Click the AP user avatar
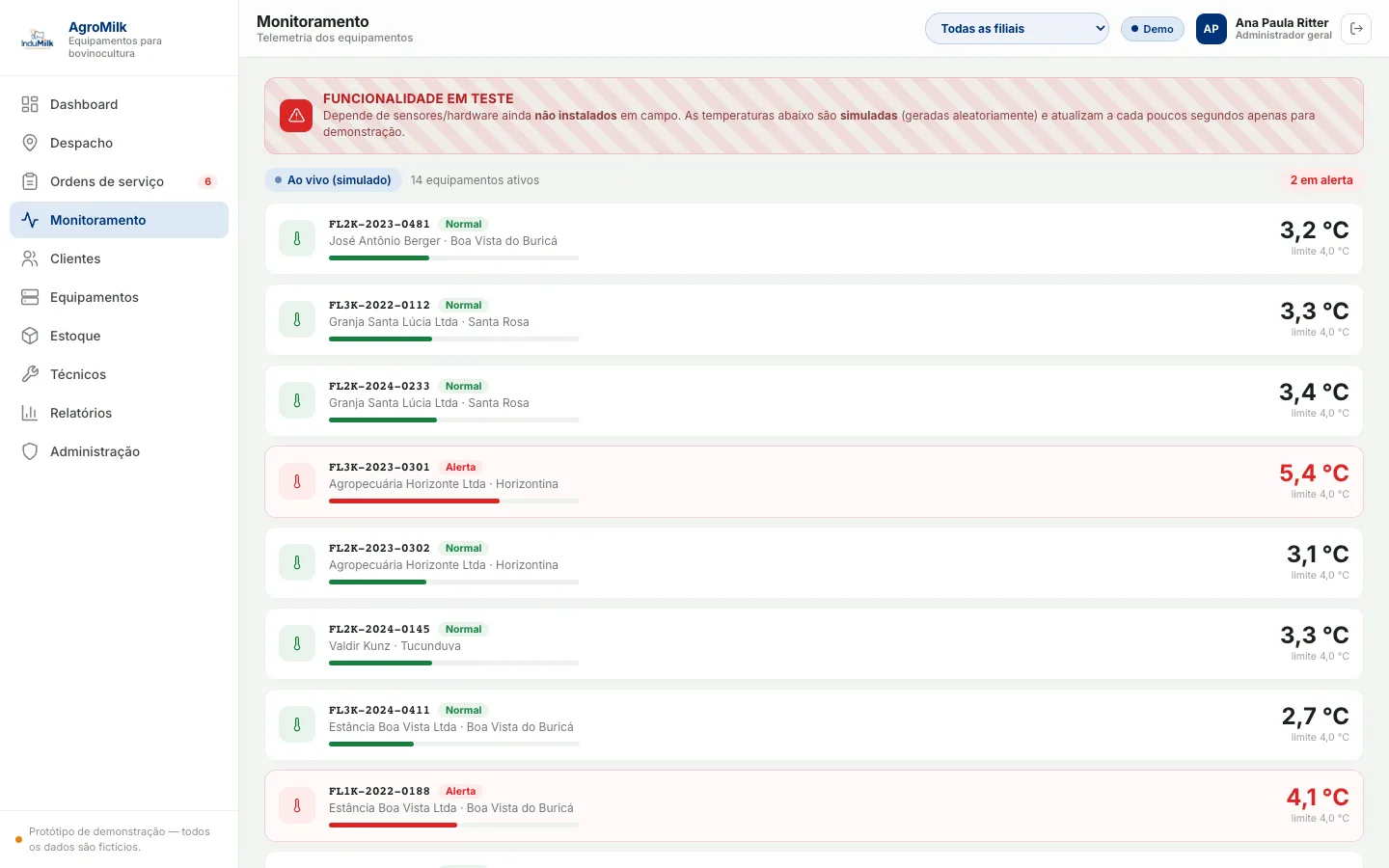Screen dimensions: 1389x868 (1212, 29)
